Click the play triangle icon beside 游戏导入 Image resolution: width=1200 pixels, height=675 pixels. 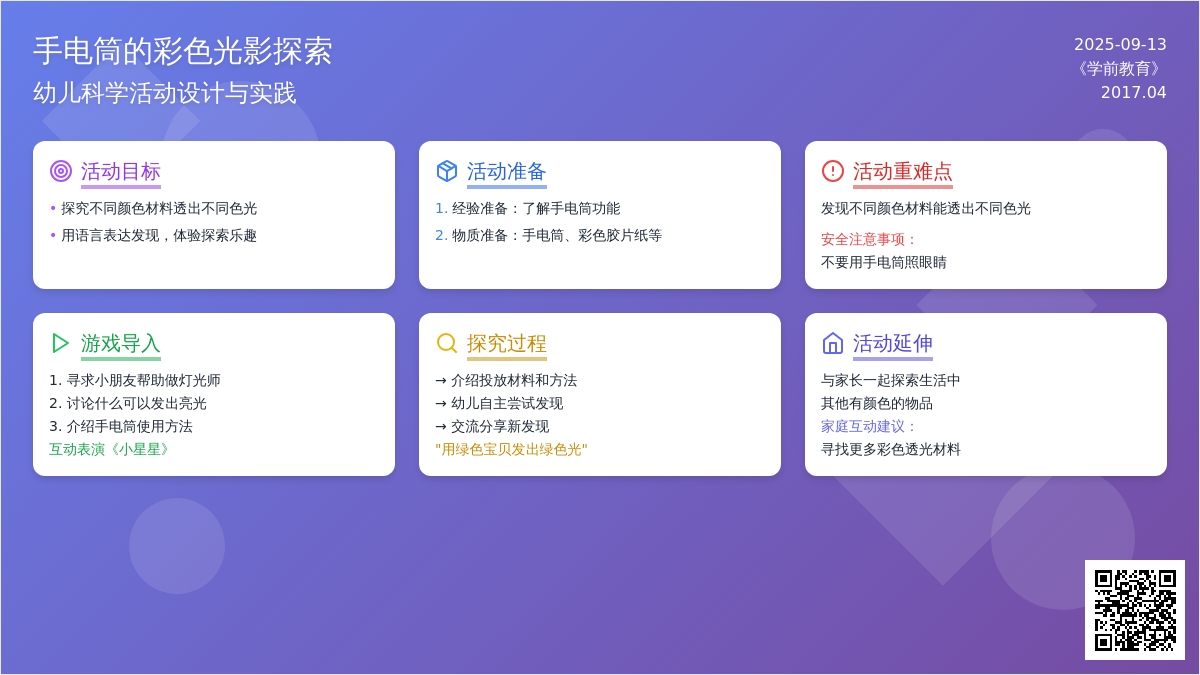coord(61,343)
